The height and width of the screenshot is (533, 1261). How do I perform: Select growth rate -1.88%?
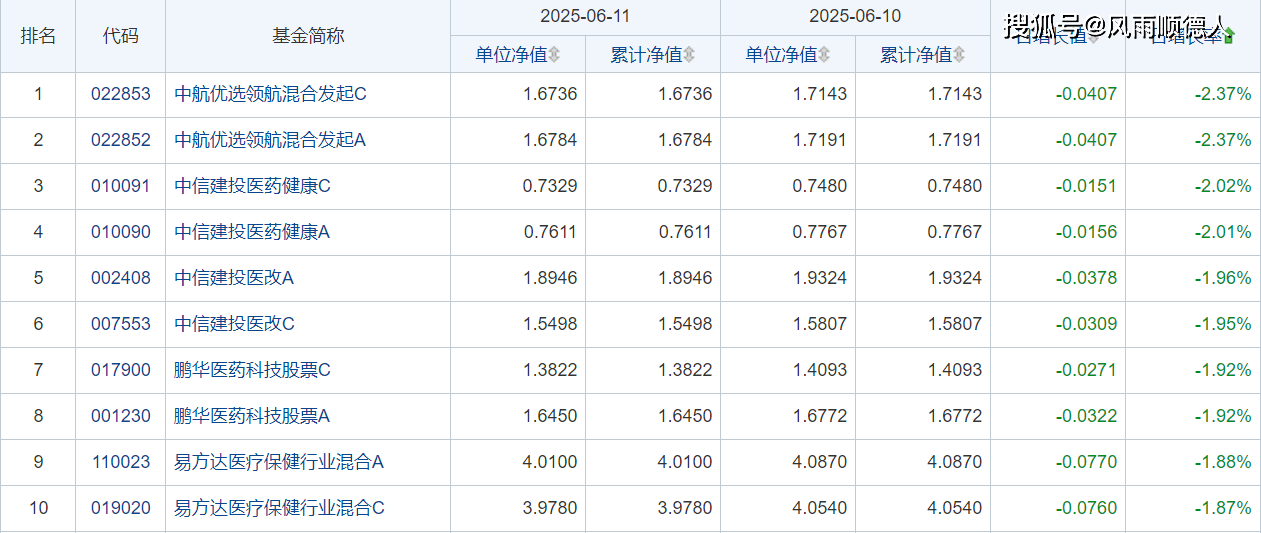(1223, 462)
